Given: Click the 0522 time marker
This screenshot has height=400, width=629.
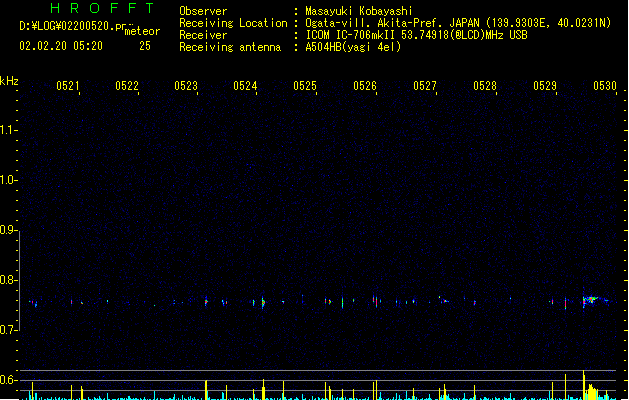Looking at the screenshot, I should coord(127,86).
